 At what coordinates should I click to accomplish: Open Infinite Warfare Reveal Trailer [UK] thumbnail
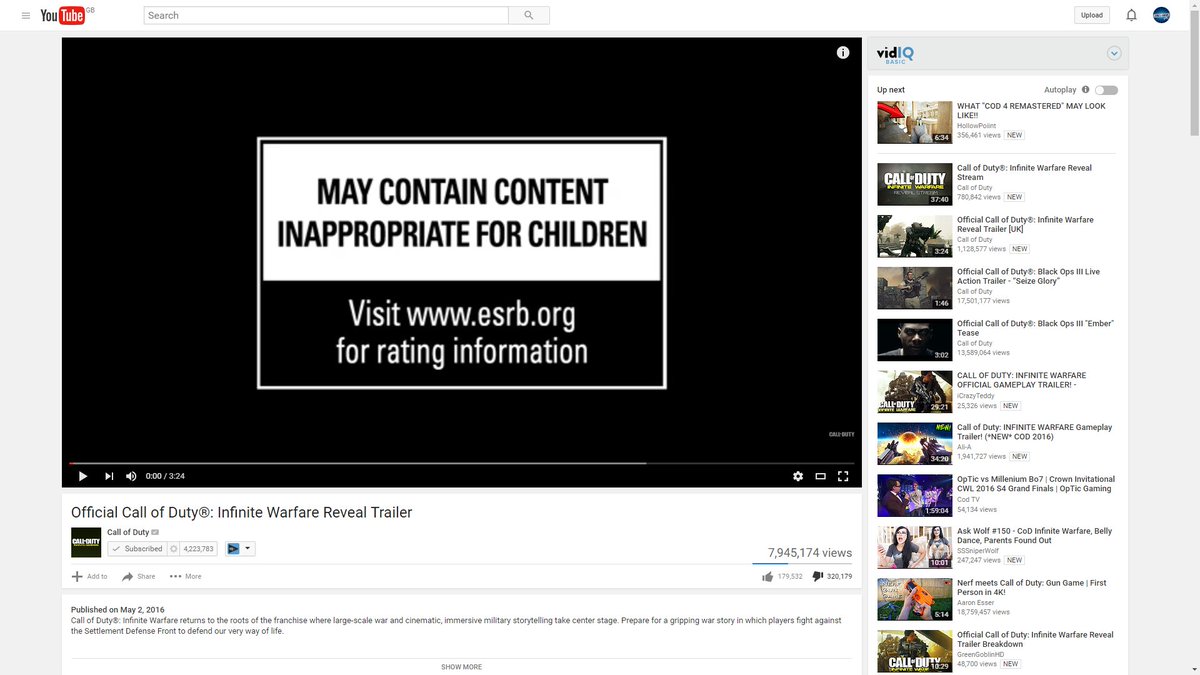pos(914,237)
